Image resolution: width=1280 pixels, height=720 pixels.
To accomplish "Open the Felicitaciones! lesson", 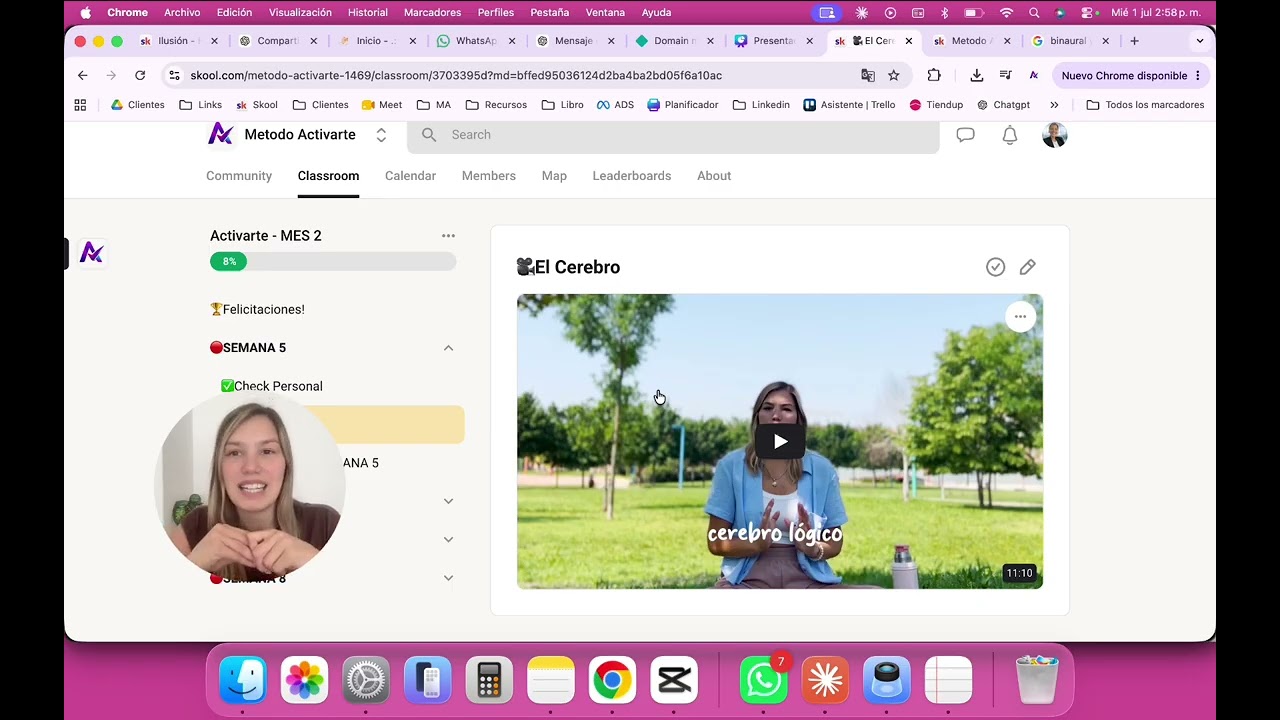I will [x=257, y=309].
